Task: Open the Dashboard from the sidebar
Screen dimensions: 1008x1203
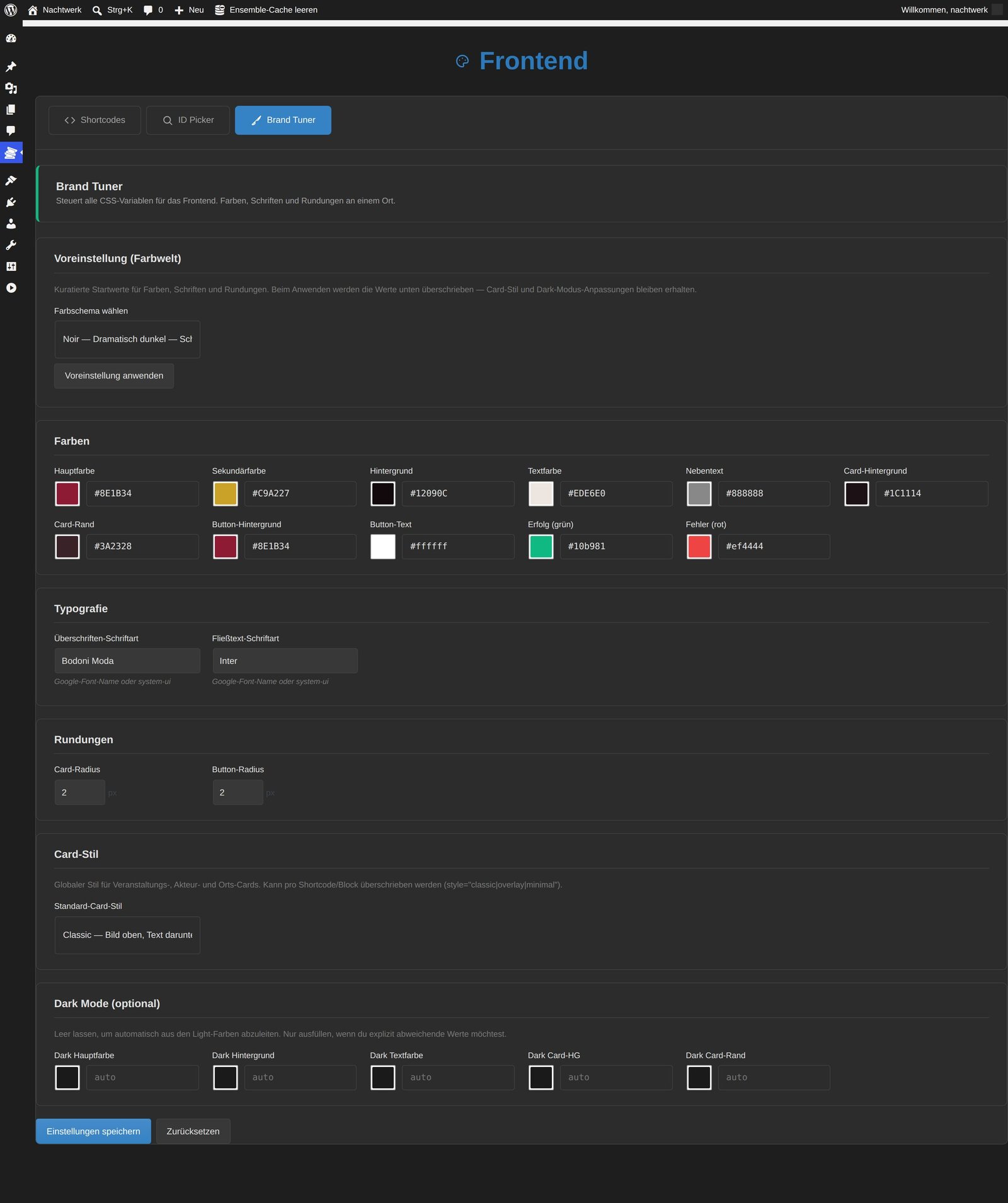Action: coord(11,38)
